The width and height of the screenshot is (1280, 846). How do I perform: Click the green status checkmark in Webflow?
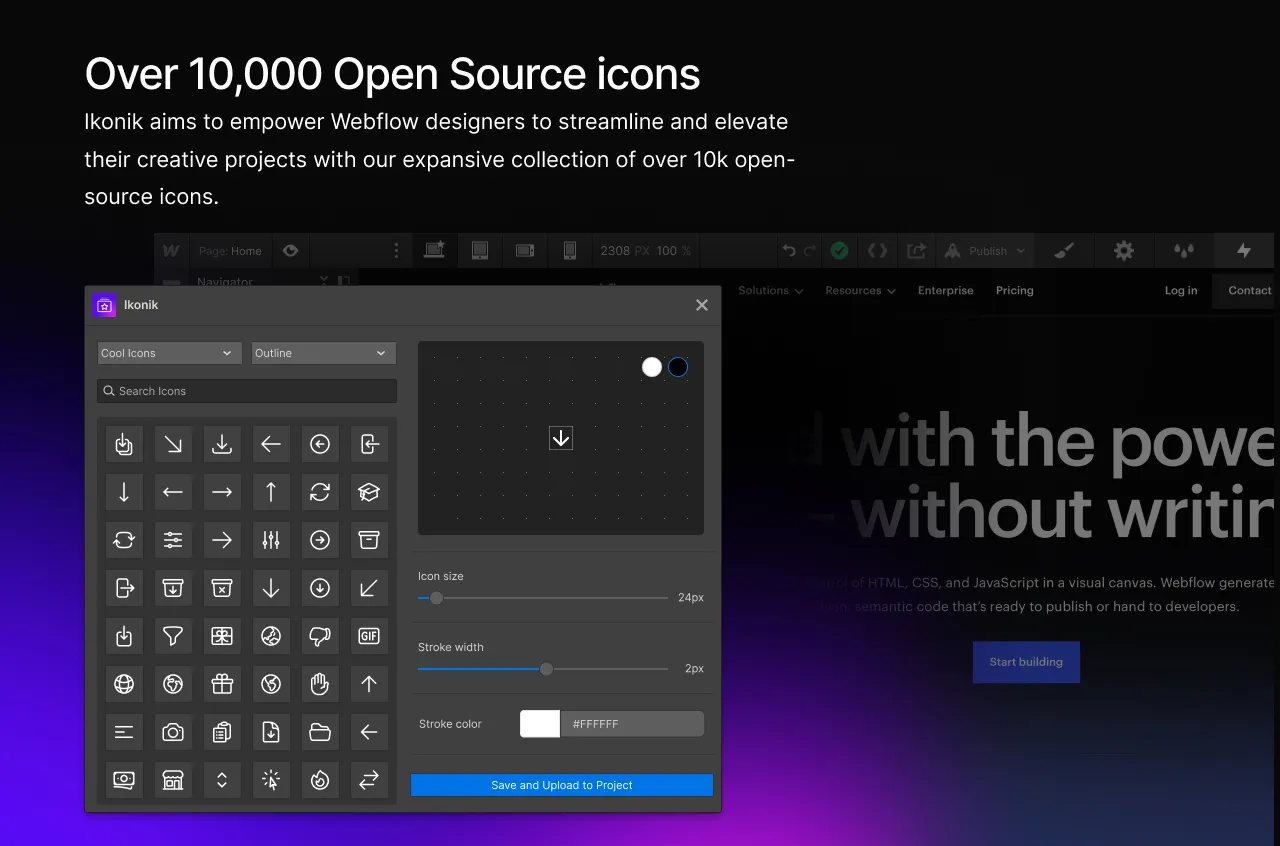(x=840, y=251)
